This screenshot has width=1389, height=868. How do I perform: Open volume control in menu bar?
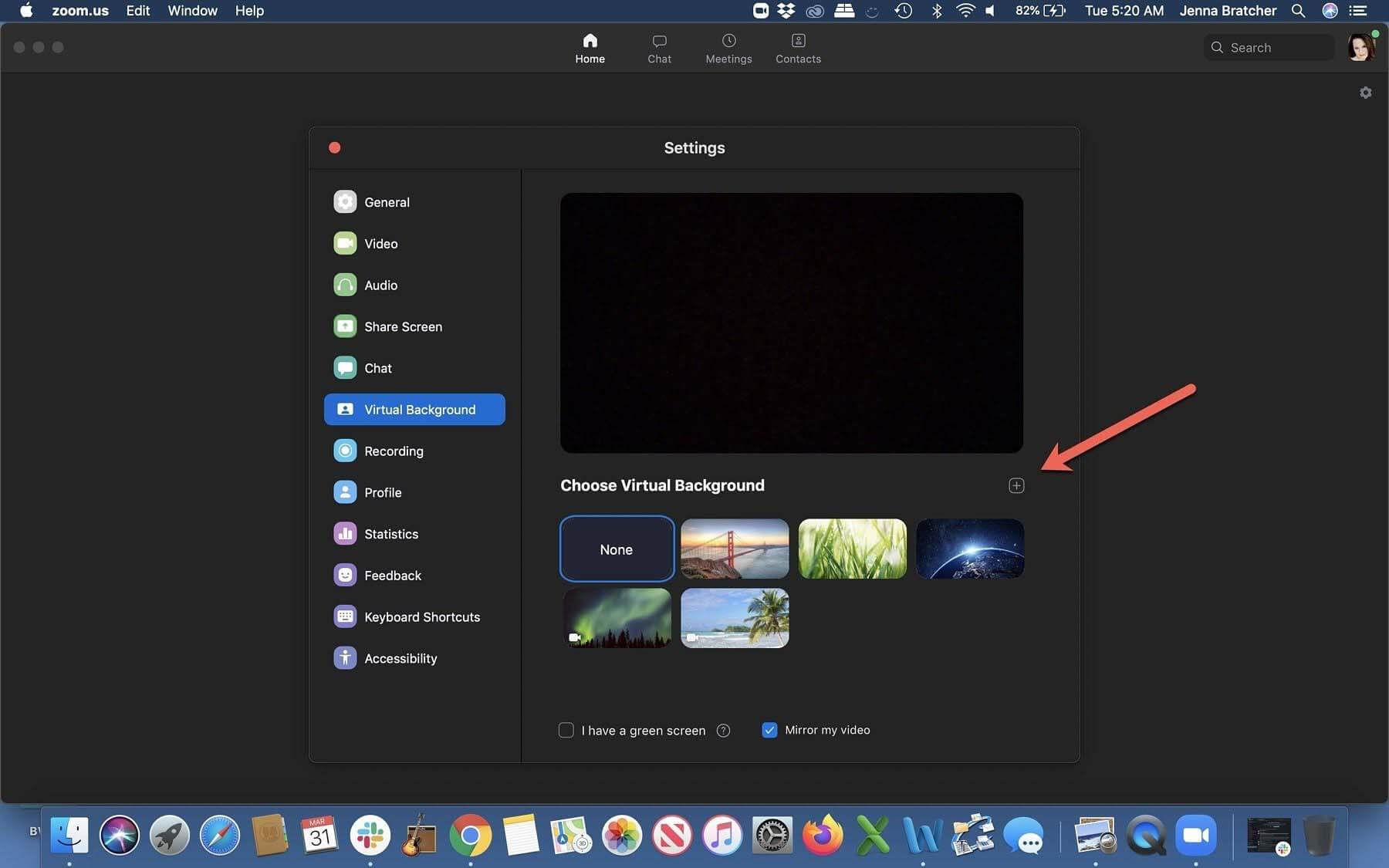[x=990, y=11]
